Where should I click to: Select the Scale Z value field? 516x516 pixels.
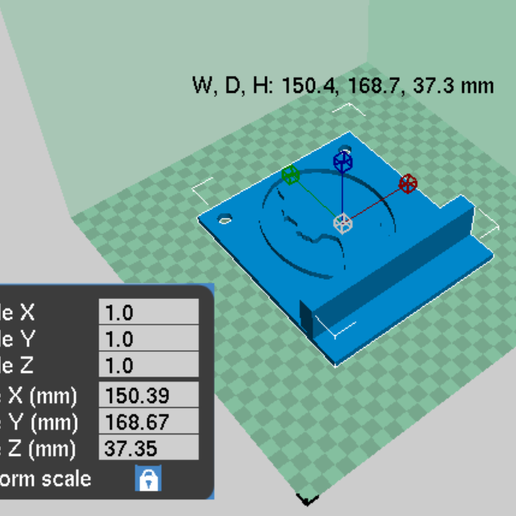149,365
